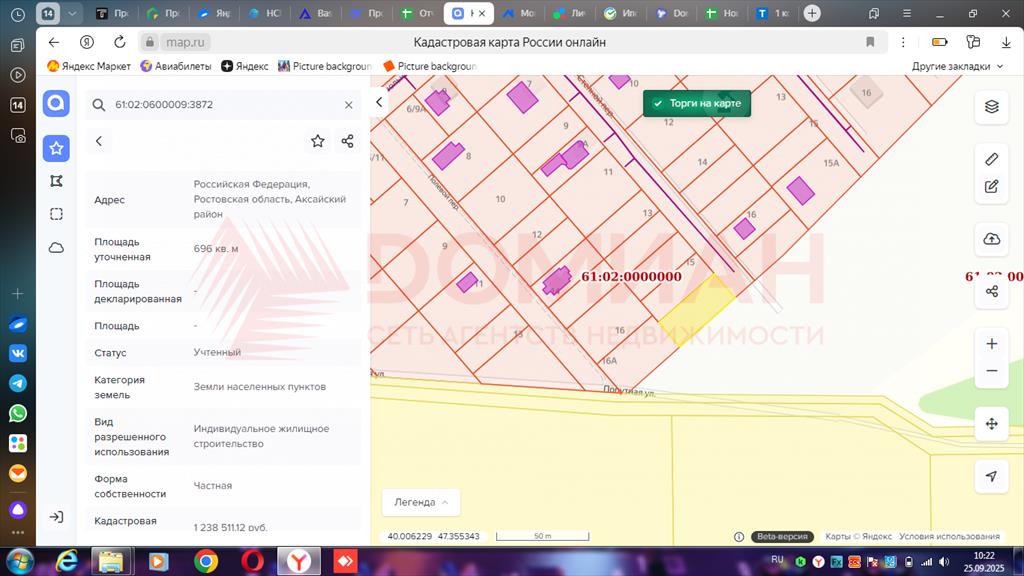Zoom out the map with minus button
Viewport: 1024px width, 576px height.
991,371
